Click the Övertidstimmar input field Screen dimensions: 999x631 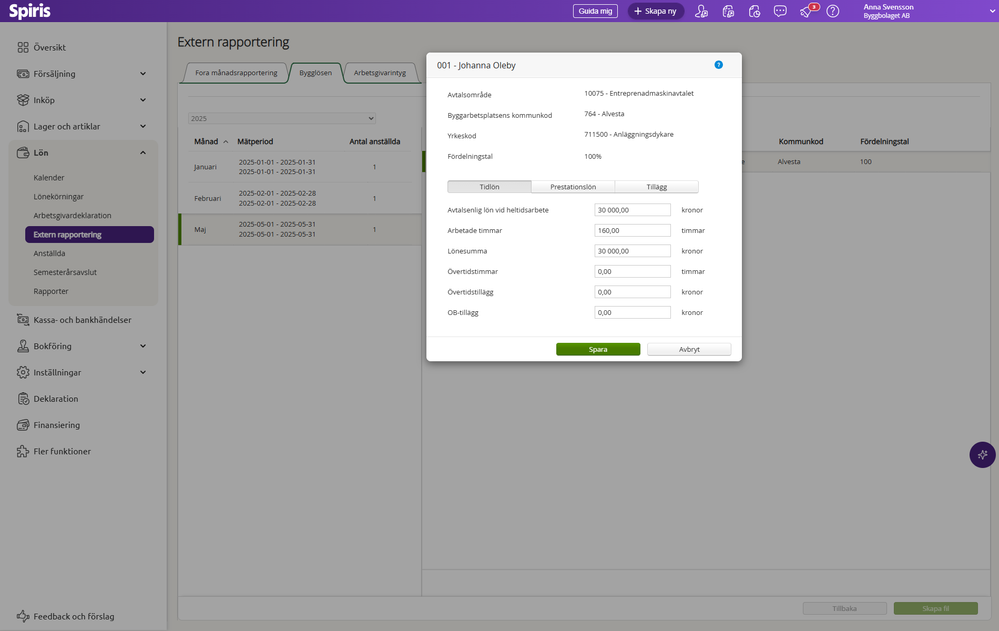[x=632, y=272]
